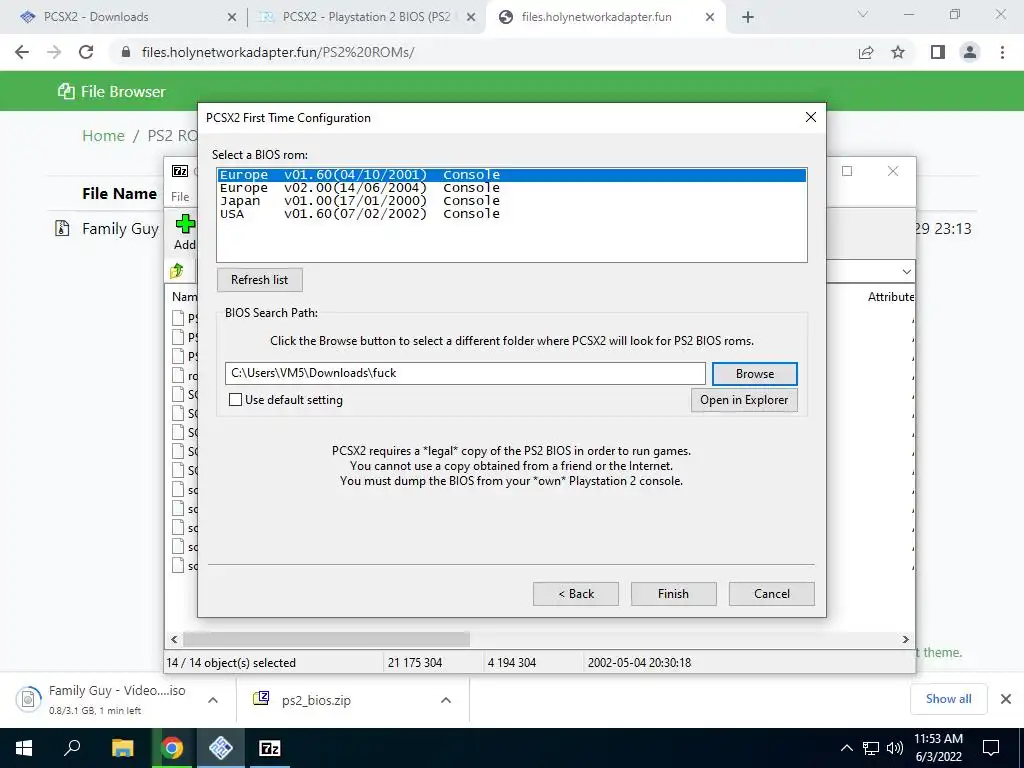Screen dimensions: 1024x768
Task: Go forward in Chrome browser
Action: [54, 52]
